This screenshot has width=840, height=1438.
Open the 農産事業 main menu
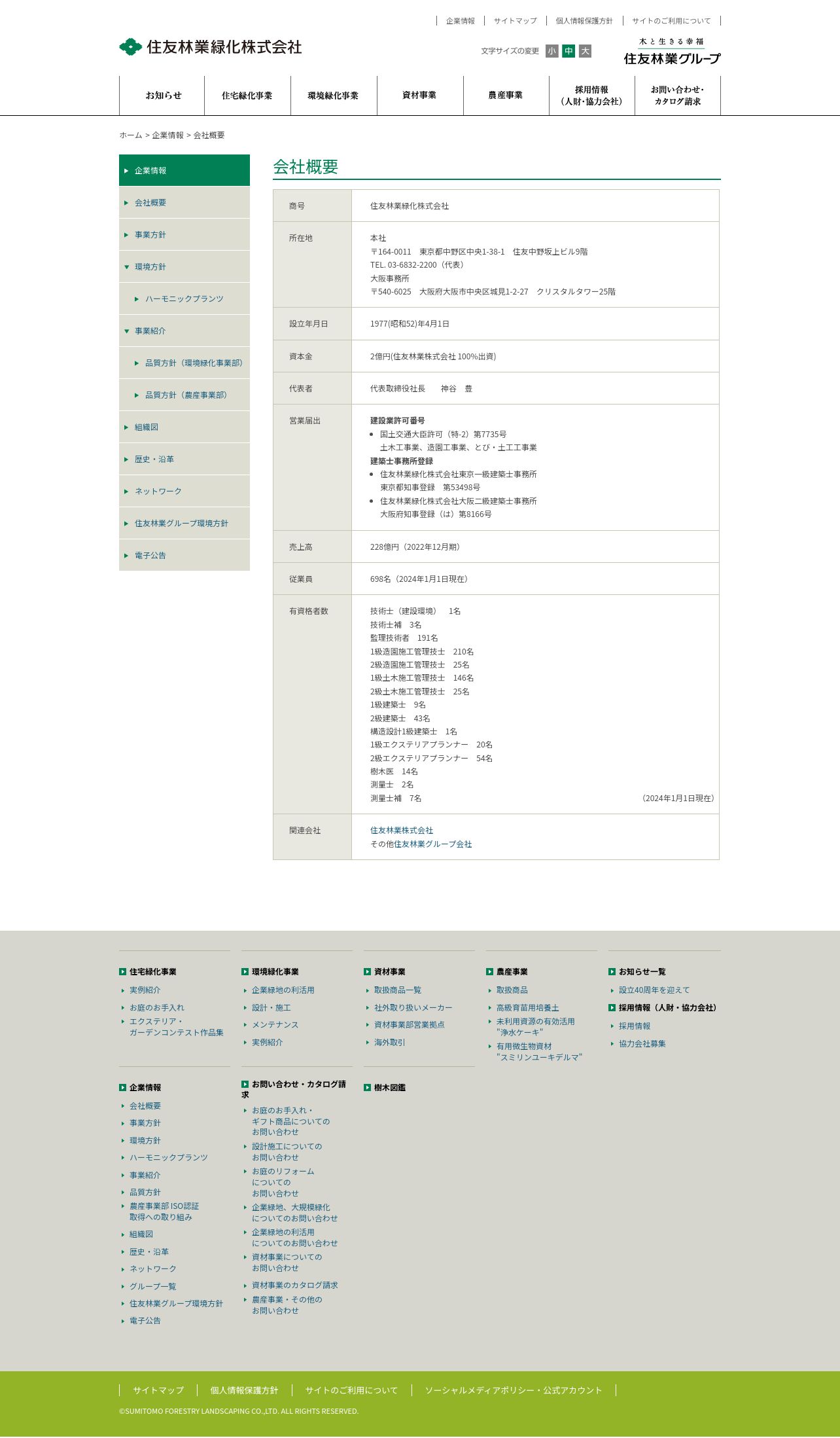[506, 96]
